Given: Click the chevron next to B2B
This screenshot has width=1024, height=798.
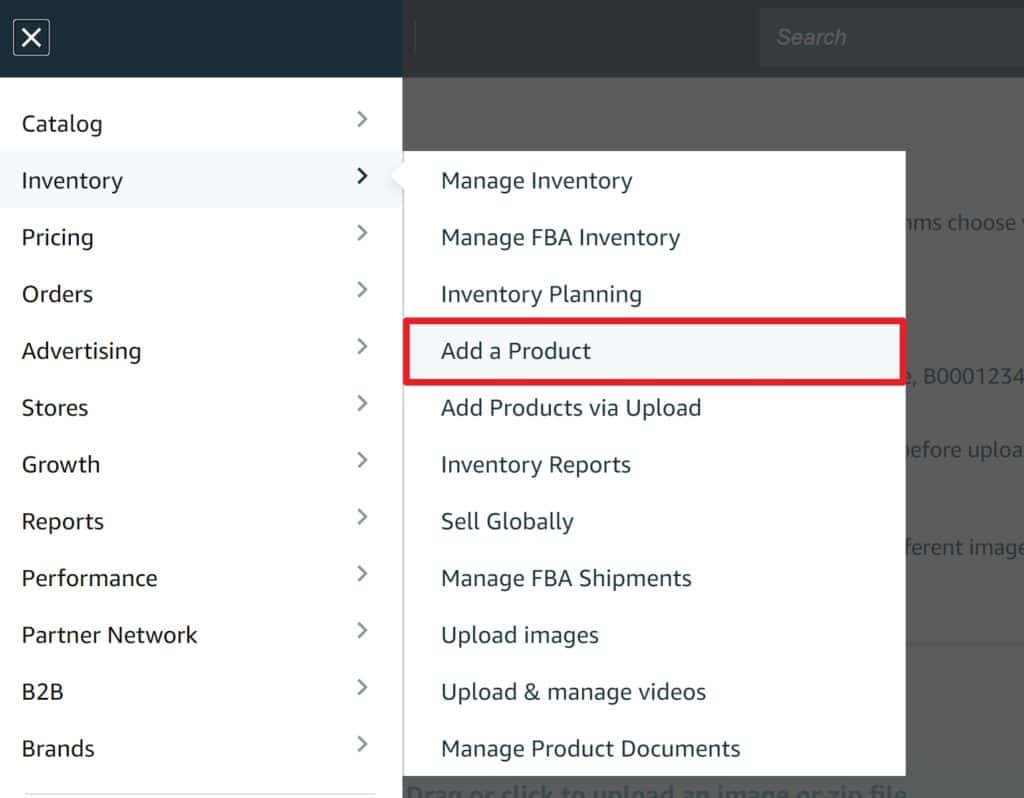Looking at the screenshot, I should pyautogui.click(x=362, y=689).
